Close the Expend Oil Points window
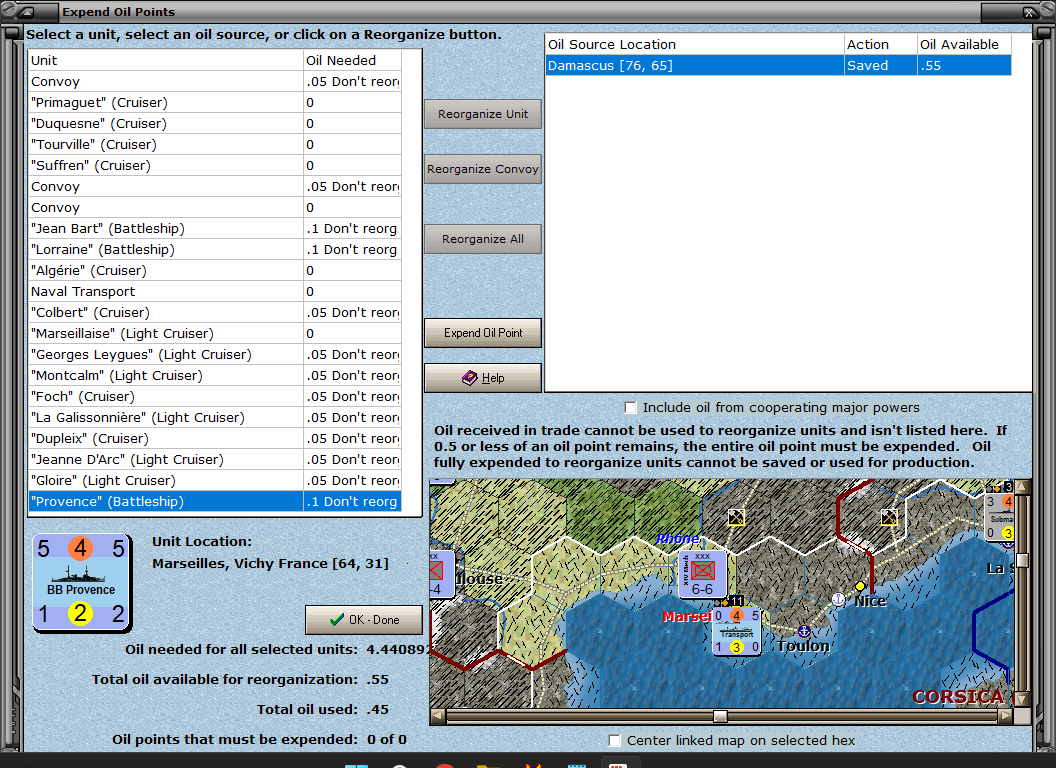This screenshot has height=768, width=1056. coord(1029,12)
